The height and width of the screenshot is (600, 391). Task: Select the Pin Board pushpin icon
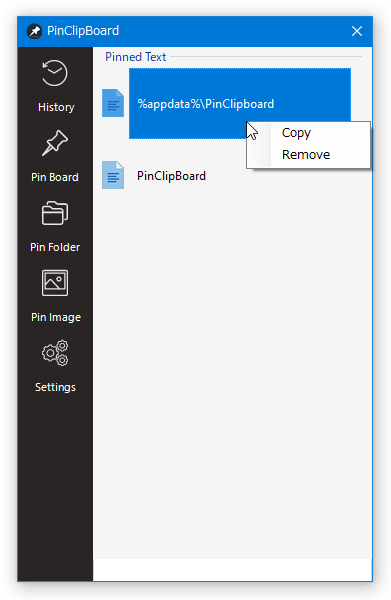[x=55, y=143]
